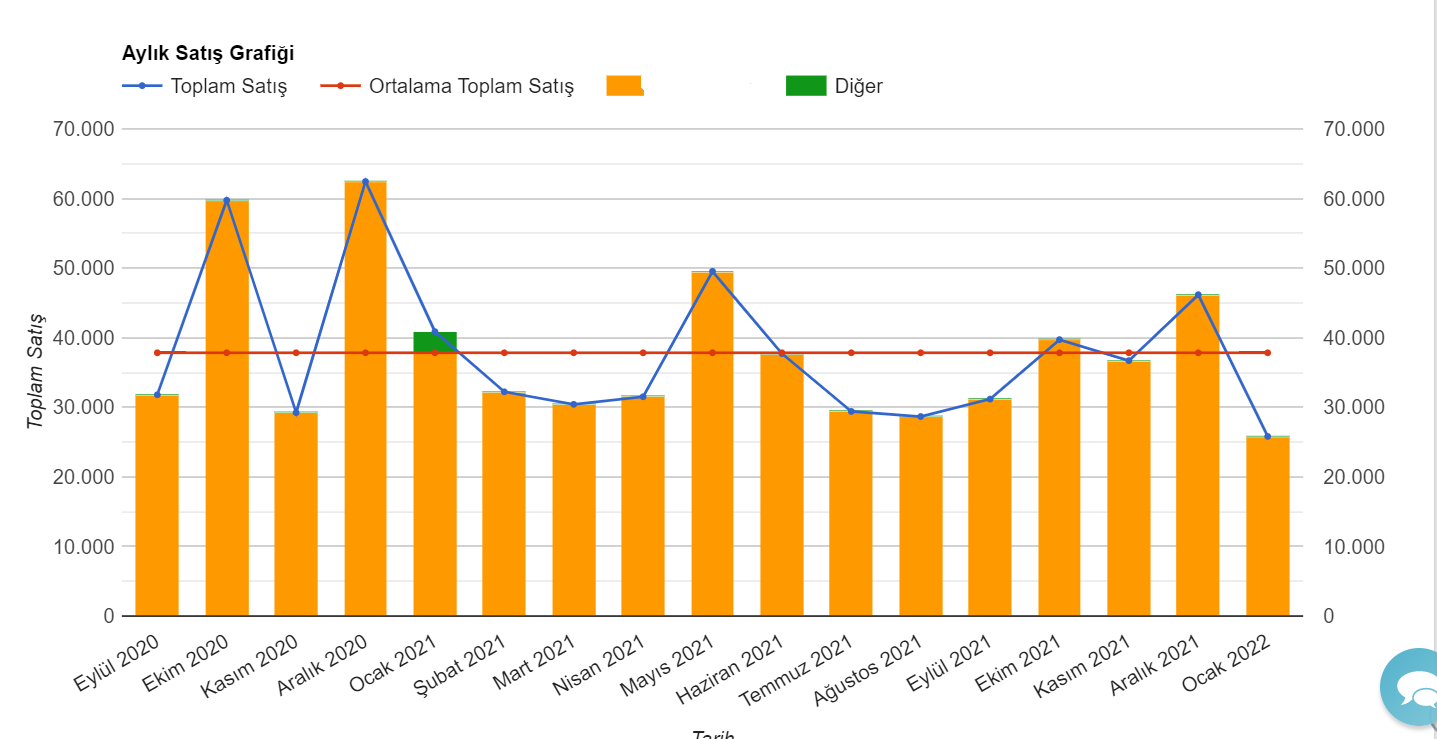Toggle the Toplam Satış legend series

click(205, 86)
